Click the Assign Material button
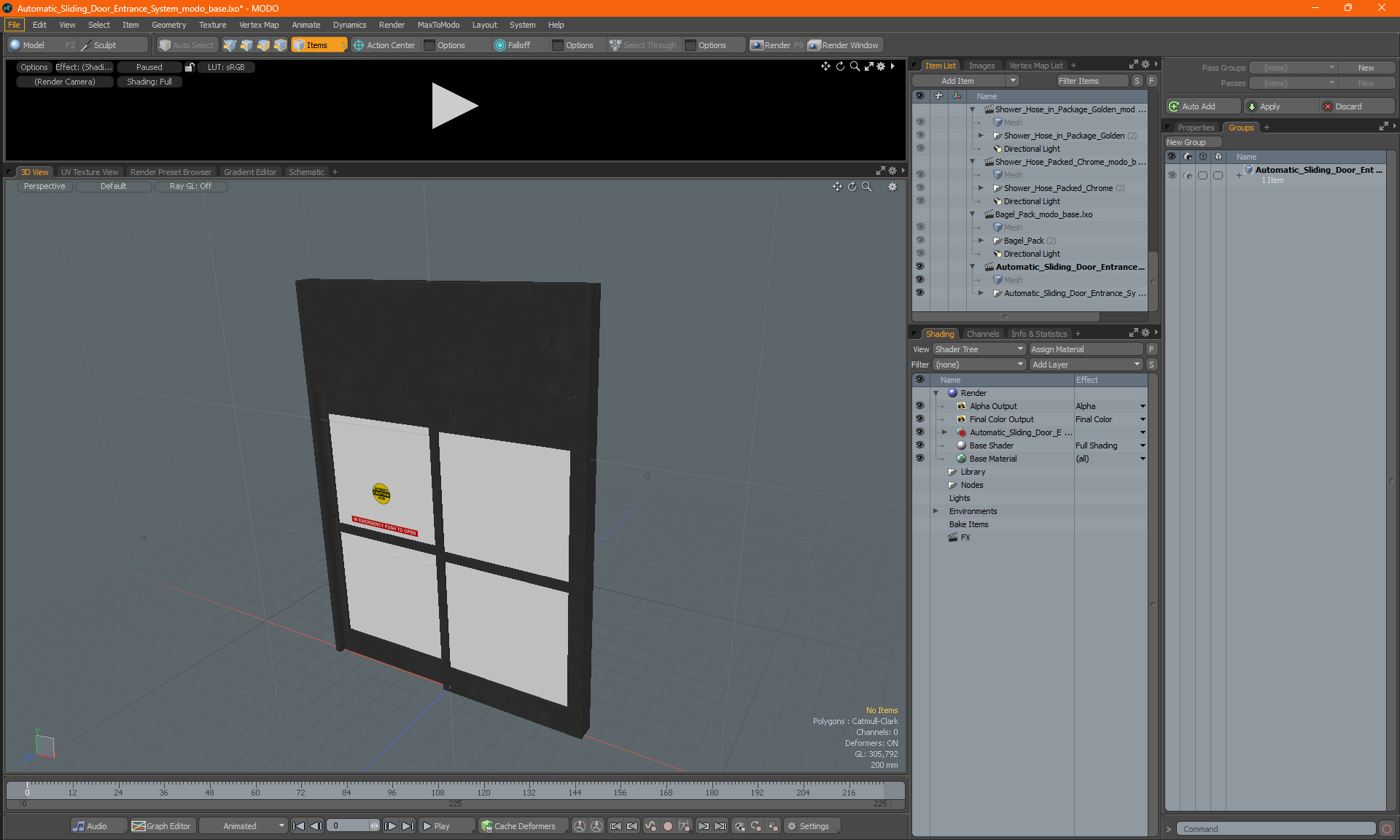The image size is (1400, 840). (x=1085, y=349)
